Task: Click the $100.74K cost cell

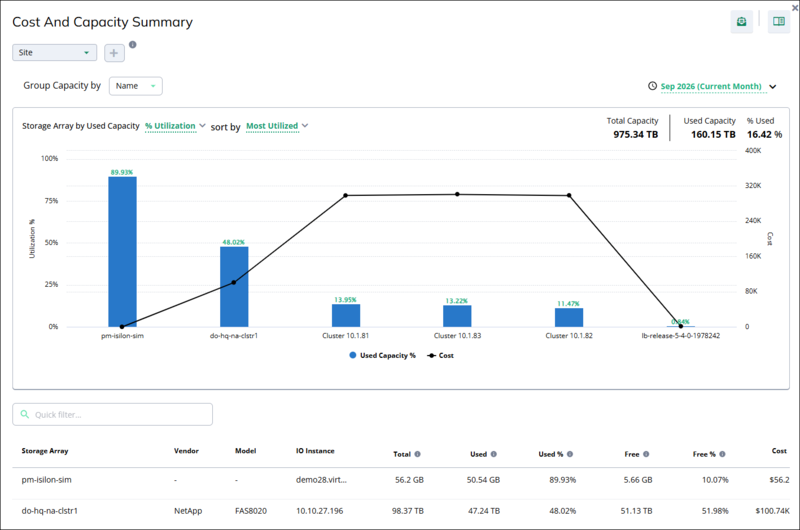Action: pos(772,511)
